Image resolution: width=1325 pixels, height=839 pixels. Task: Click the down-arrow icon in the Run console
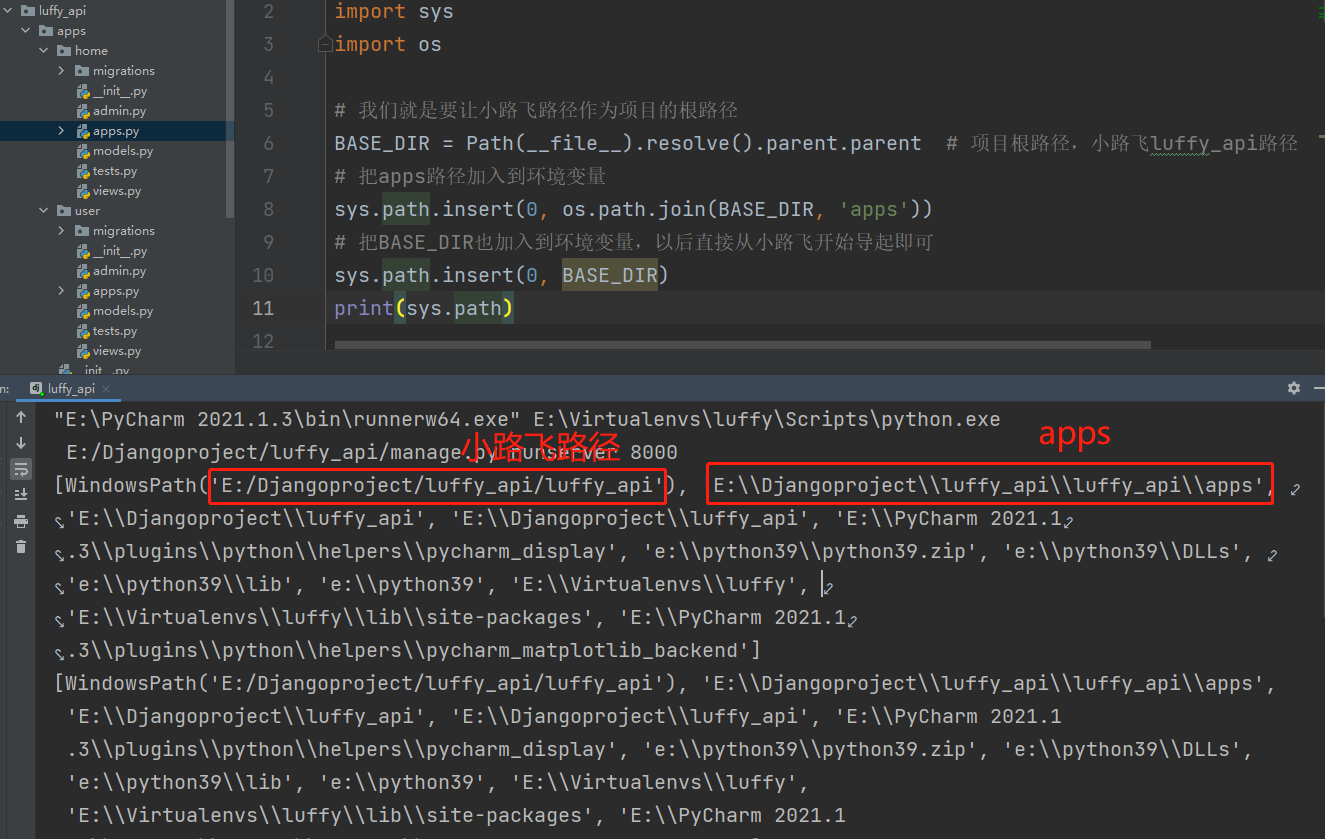tap(21, 443)
